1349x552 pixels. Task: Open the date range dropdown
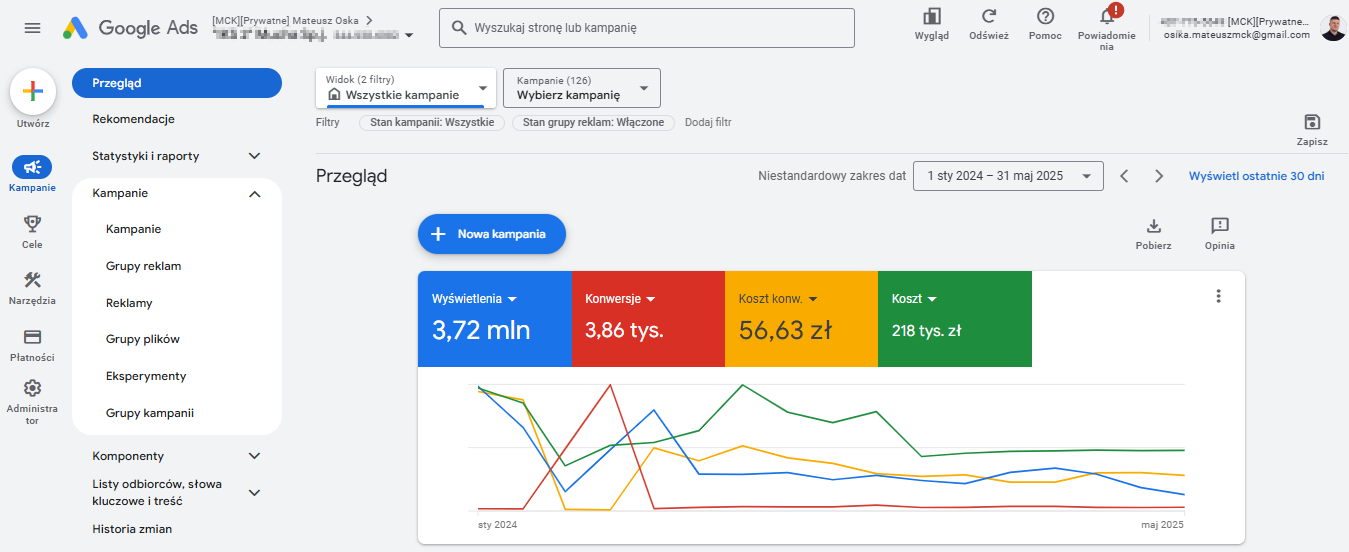[1008, 176]
